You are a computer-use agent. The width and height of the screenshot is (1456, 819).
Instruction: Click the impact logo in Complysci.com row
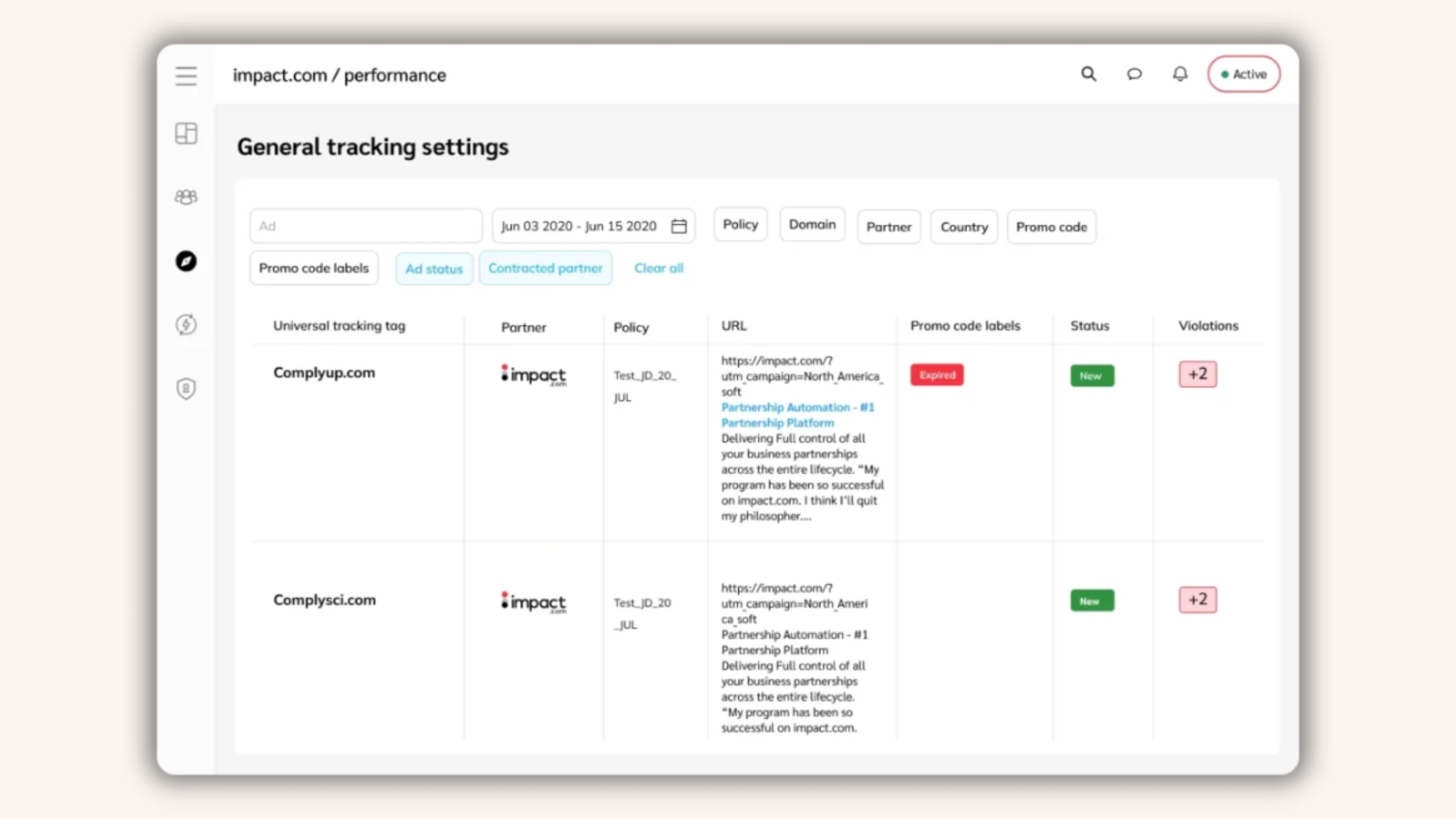534,603
